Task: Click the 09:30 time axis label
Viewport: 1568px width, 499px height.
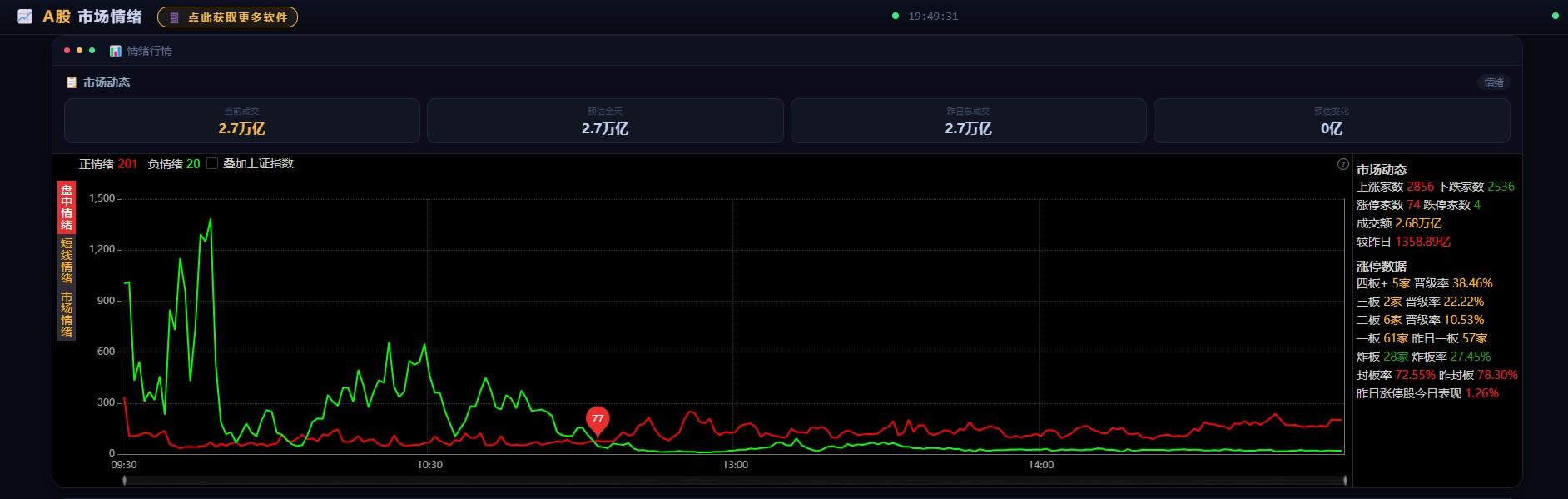Action: [x=124, y=465]
